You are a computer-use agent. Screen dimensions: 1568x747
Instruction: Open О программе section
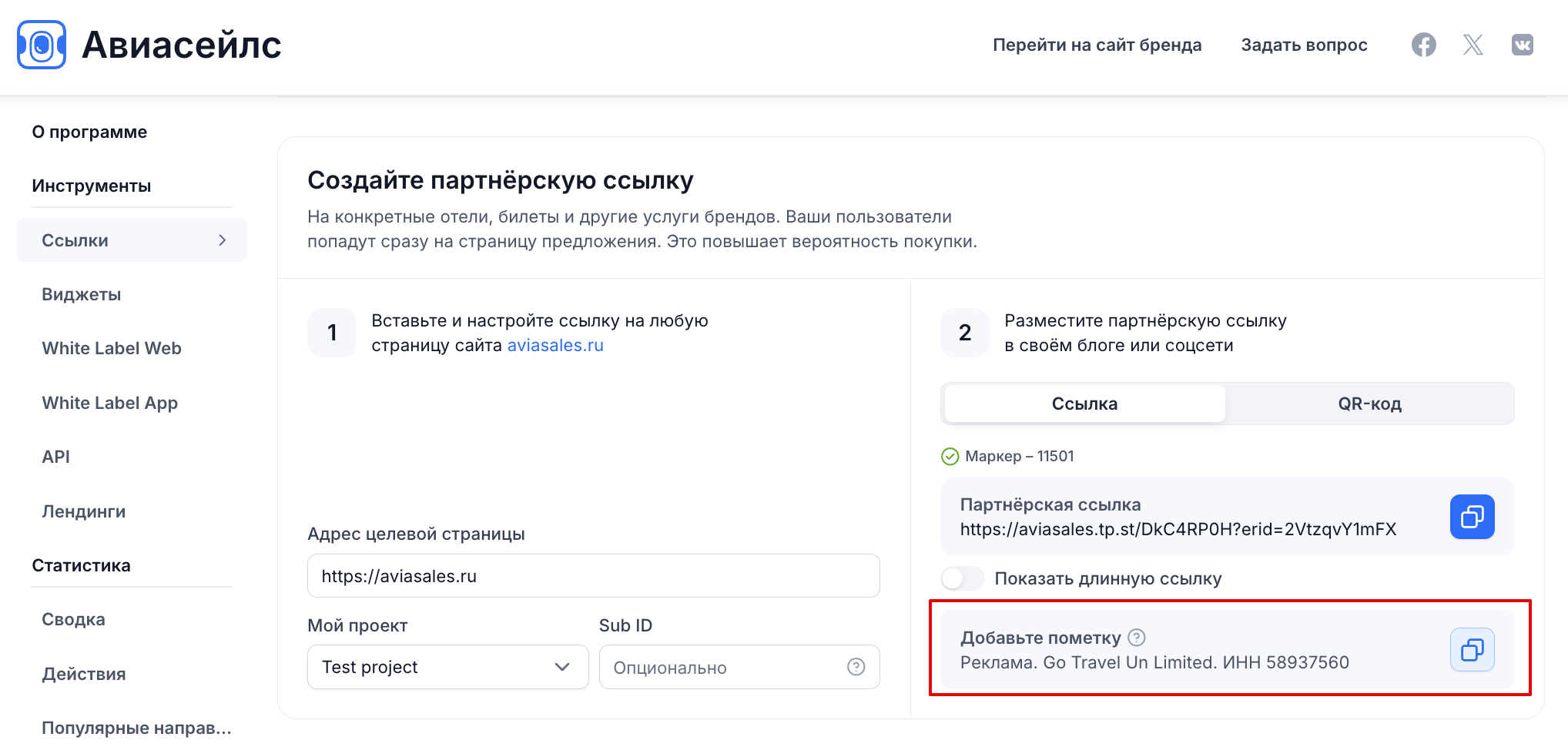click(x=89, y=132)
